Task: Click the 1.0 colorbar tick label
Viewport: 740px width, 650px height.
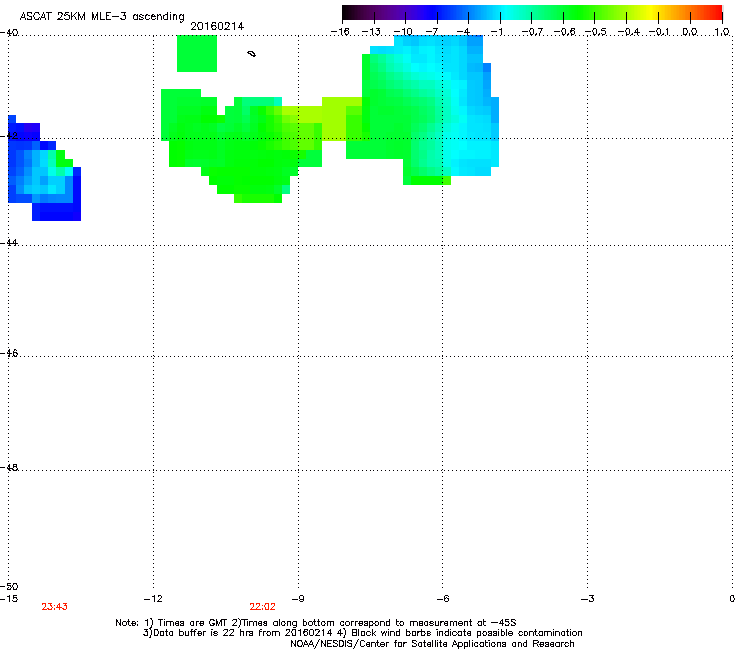Action: click(x=722, y=32)
